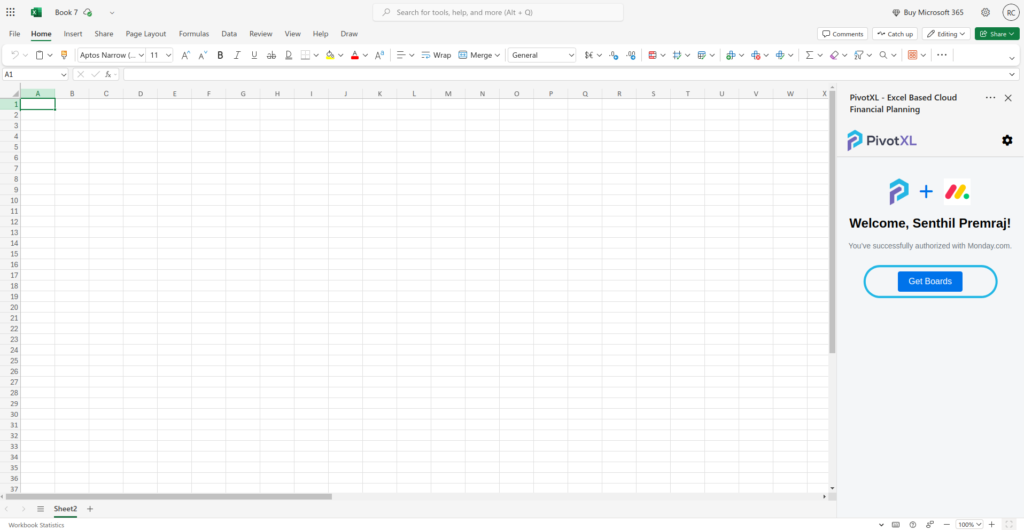Toggle Wrap text
The height and width of the screenshot is (530, 1024).
(436, 55)
